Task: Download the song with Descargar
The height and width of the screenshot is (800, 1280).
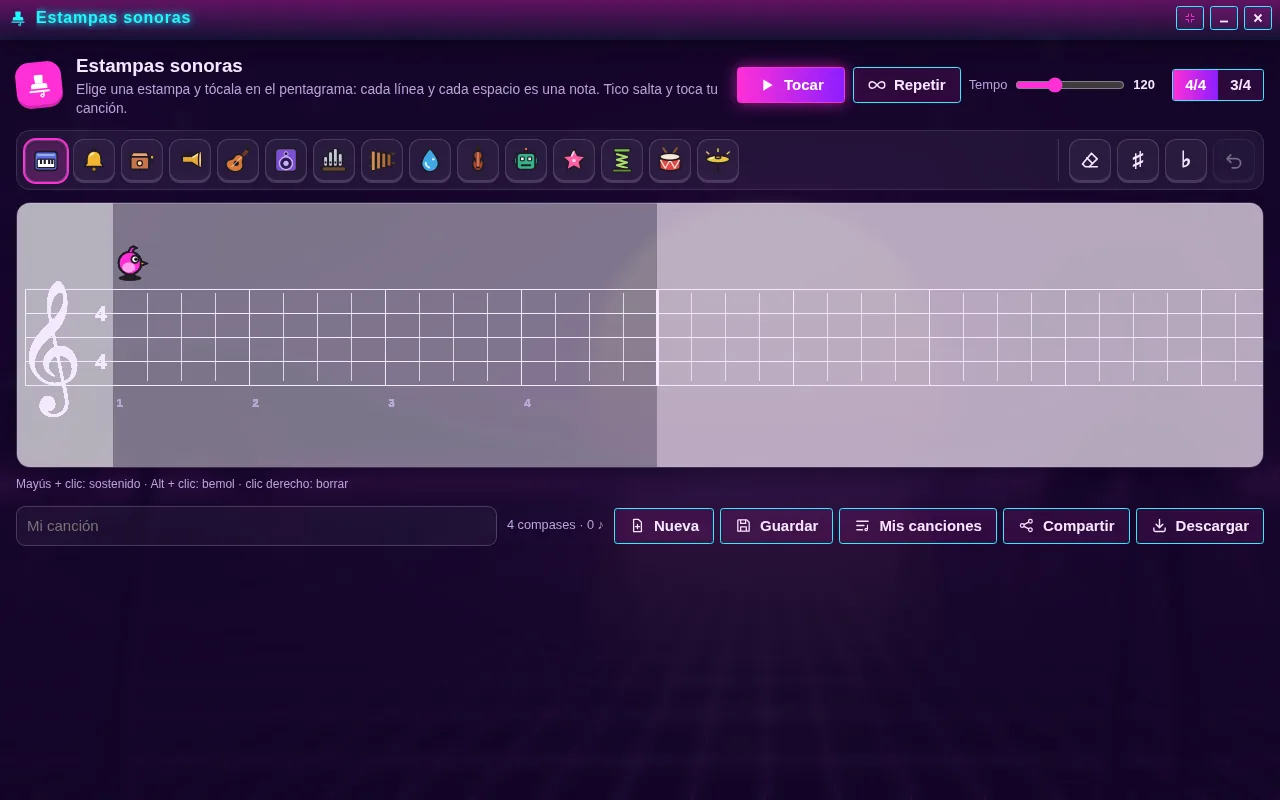Action: (x=1200, y=526)
